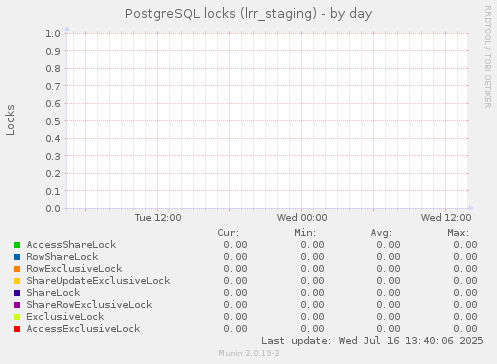Click the Last update timestamp text
The width and height of the screenshot is (497, 364).
point(372,341)
